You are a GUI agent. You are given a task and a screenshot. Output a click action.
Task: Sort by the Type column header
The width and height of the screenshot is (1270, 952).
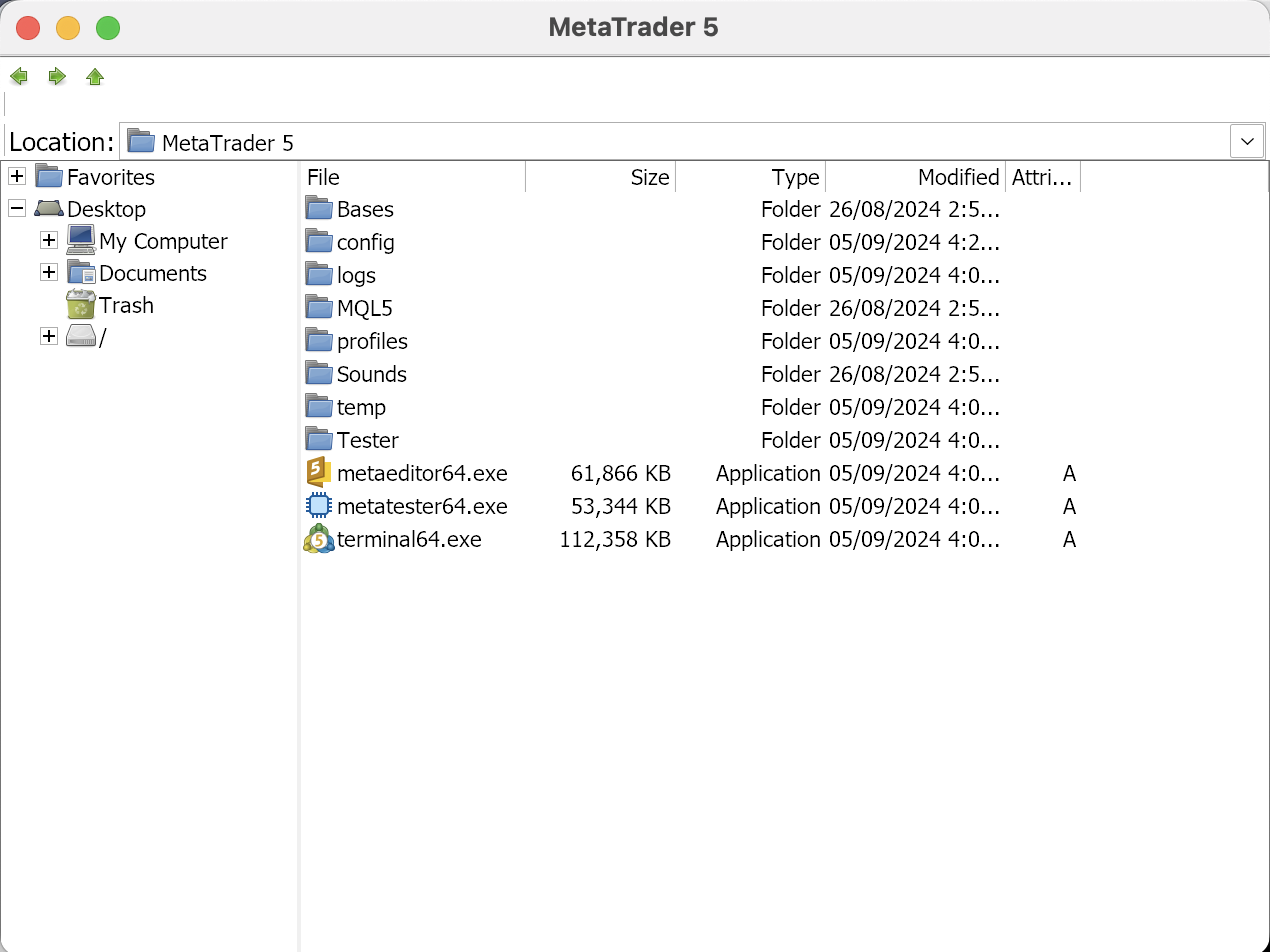750,177
